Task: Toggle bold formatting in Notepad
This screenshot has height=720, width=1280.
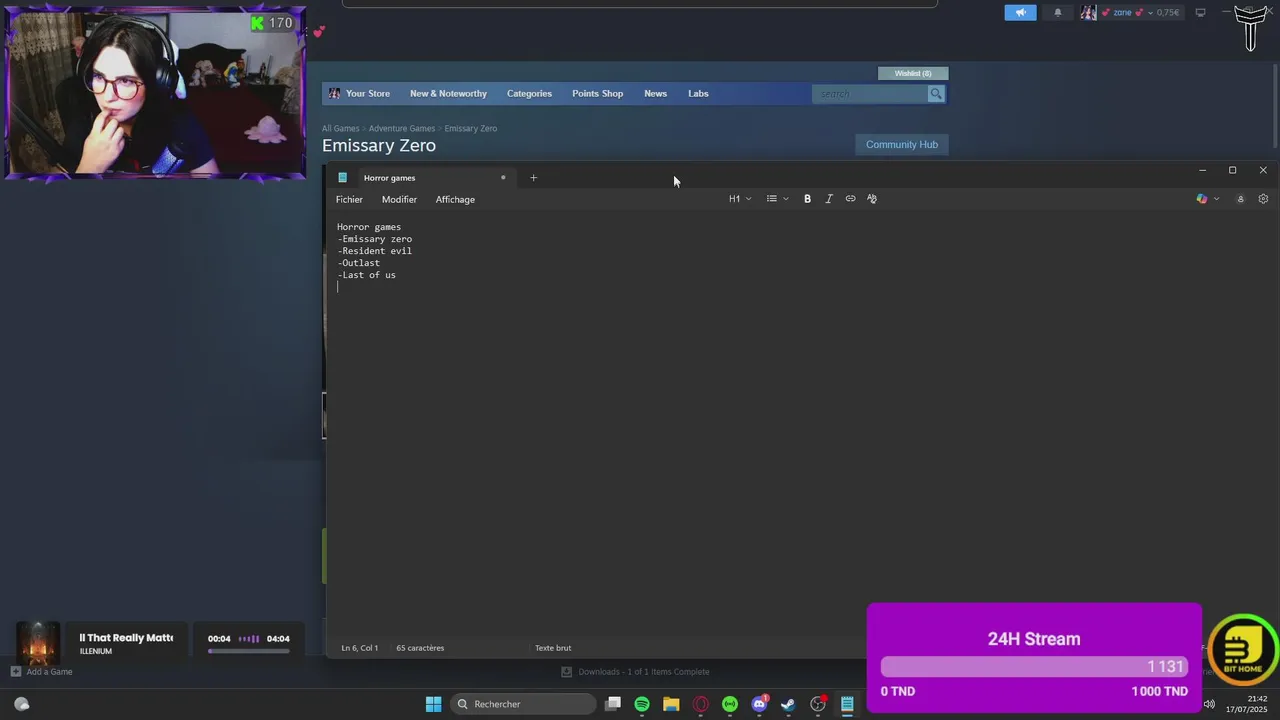Action: 807,199
